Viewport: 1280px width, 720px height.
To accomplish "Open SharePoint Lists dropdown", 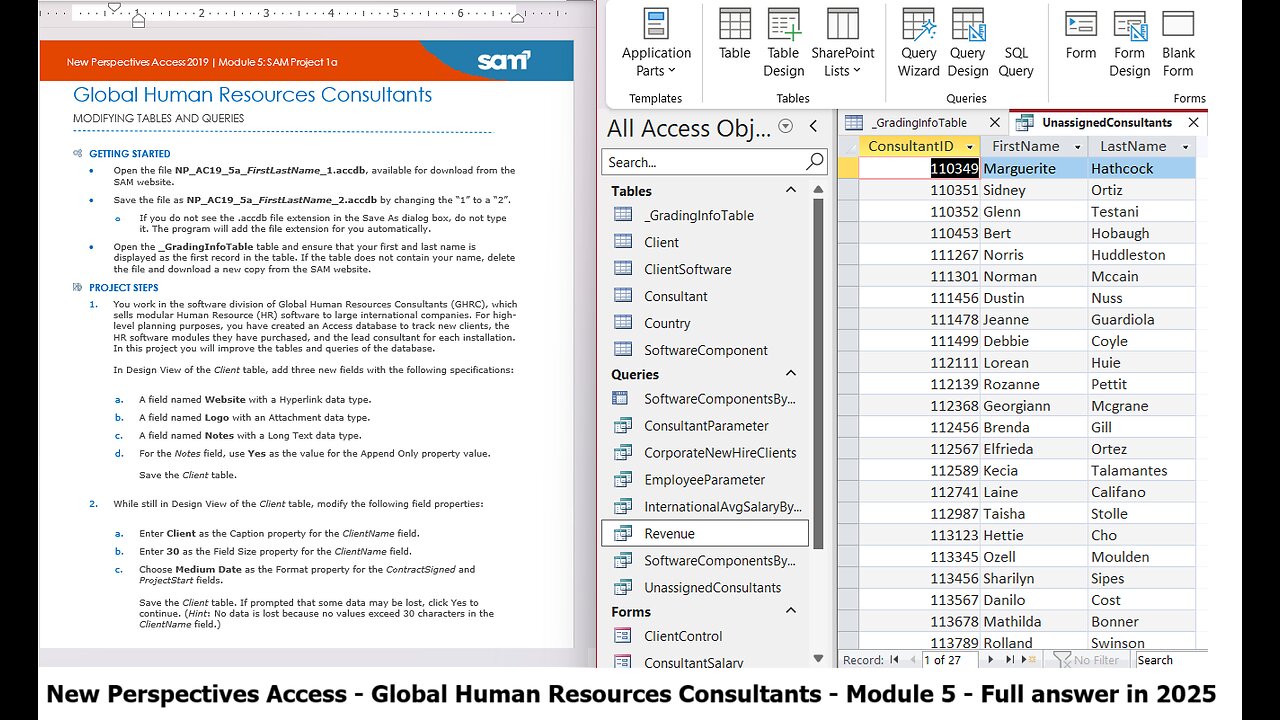I will [x=843, y=44].
